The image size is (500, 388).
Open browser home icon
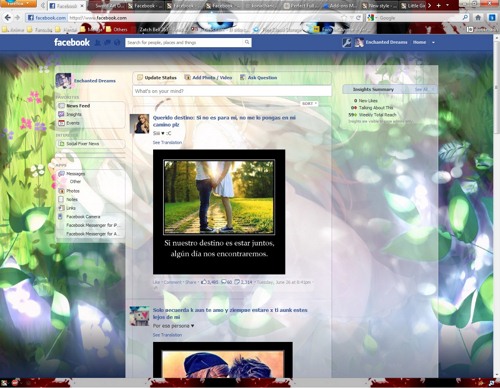(x=478, y=18)
